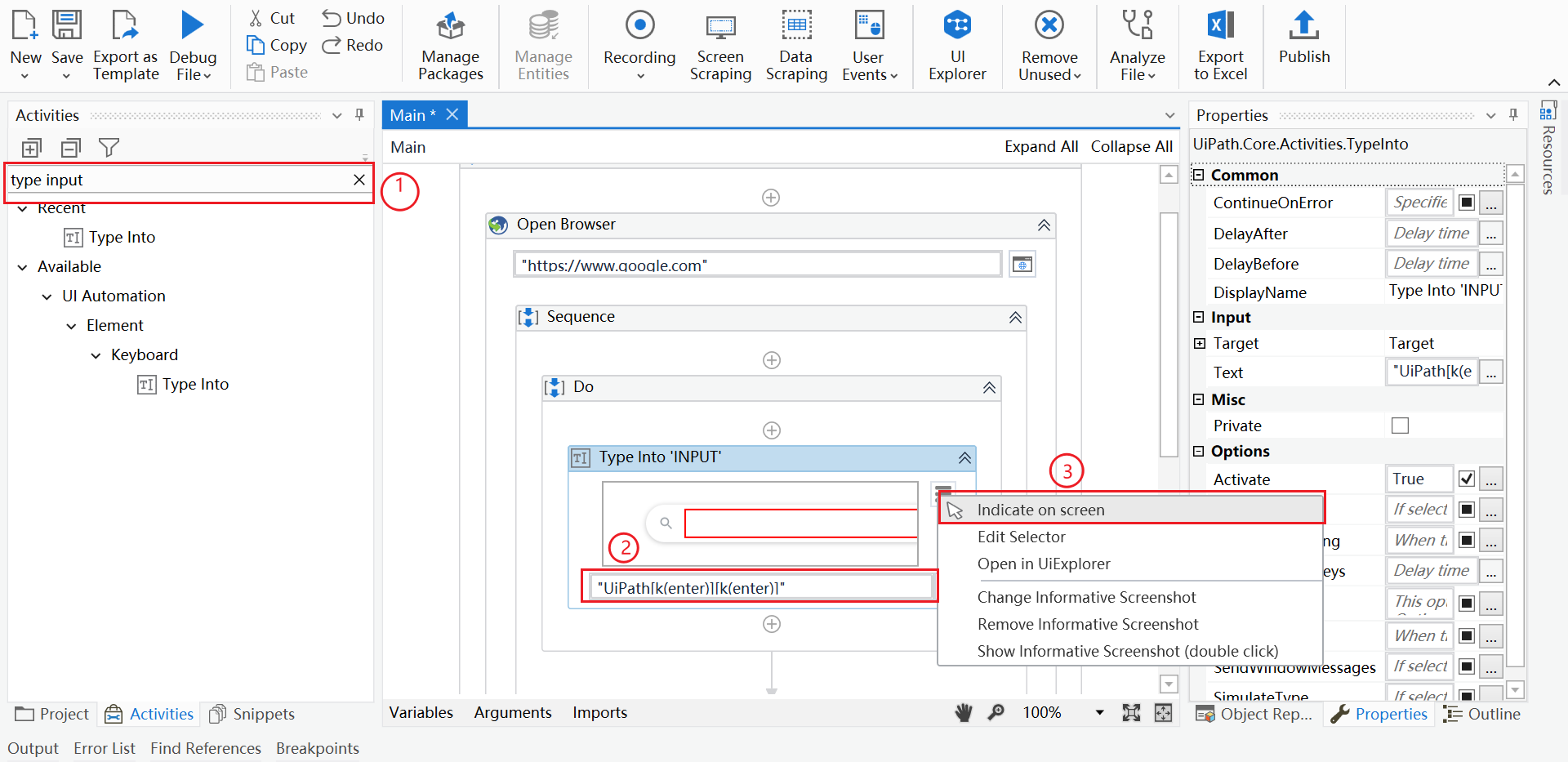Image resolution: width=1568 pixels, height=762 pixels.
Task: Click the Expand All link
Action: point(1040,146)
